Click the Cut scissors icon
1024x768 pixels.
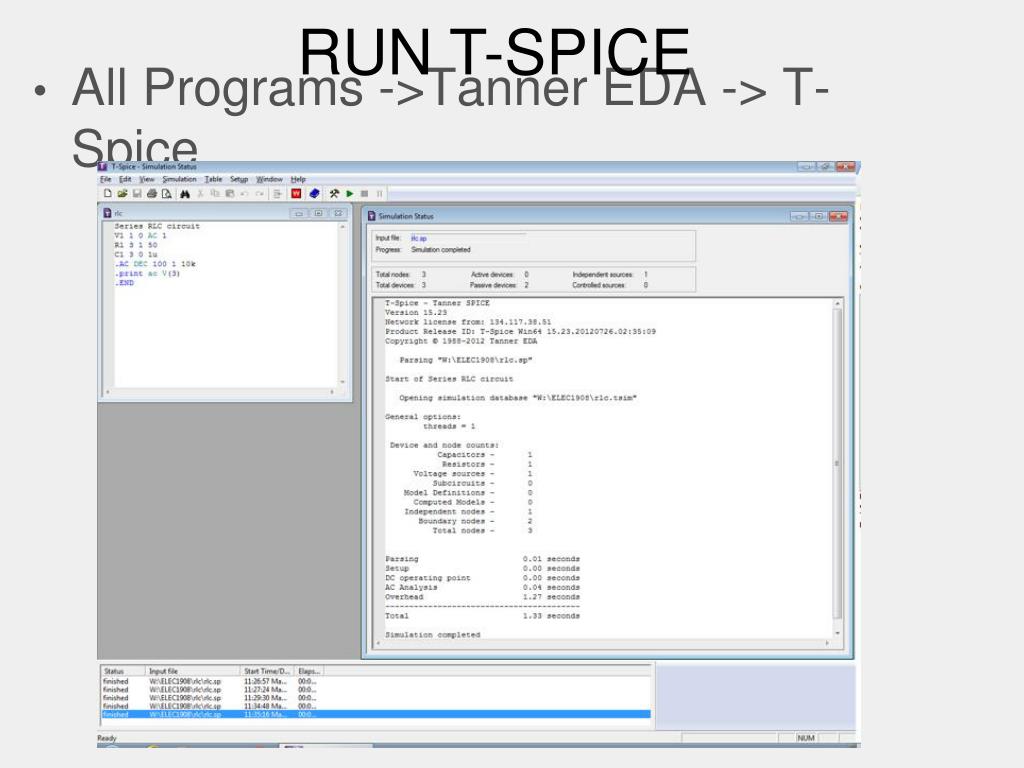coord(200,193)
